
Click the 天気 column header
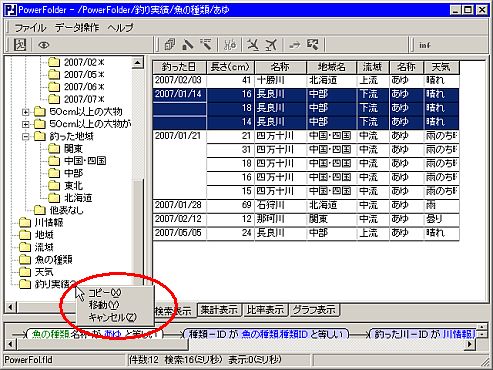441,67
